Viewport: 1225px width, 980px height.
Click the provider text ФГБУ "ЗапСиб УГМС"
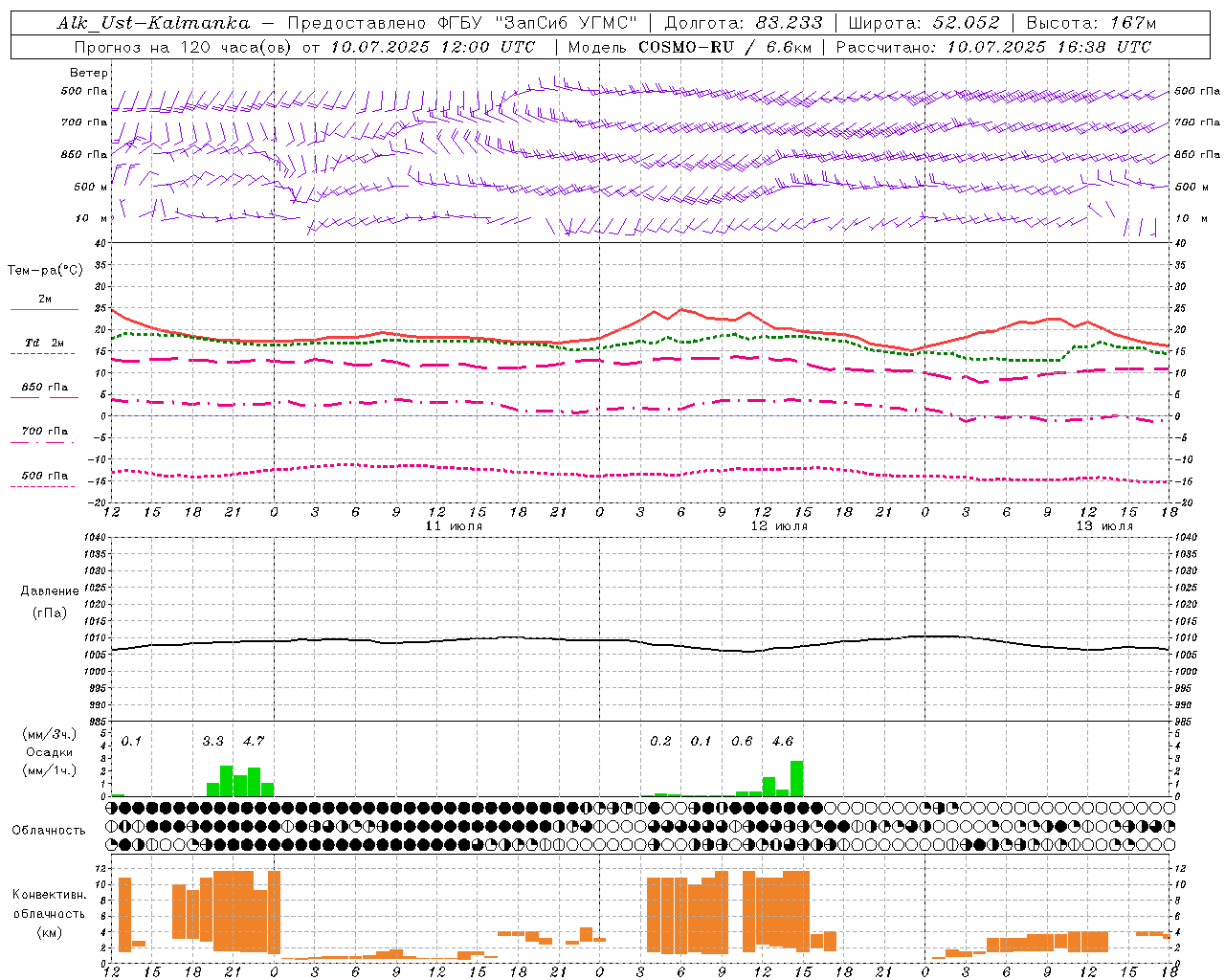tap(538, 23)
